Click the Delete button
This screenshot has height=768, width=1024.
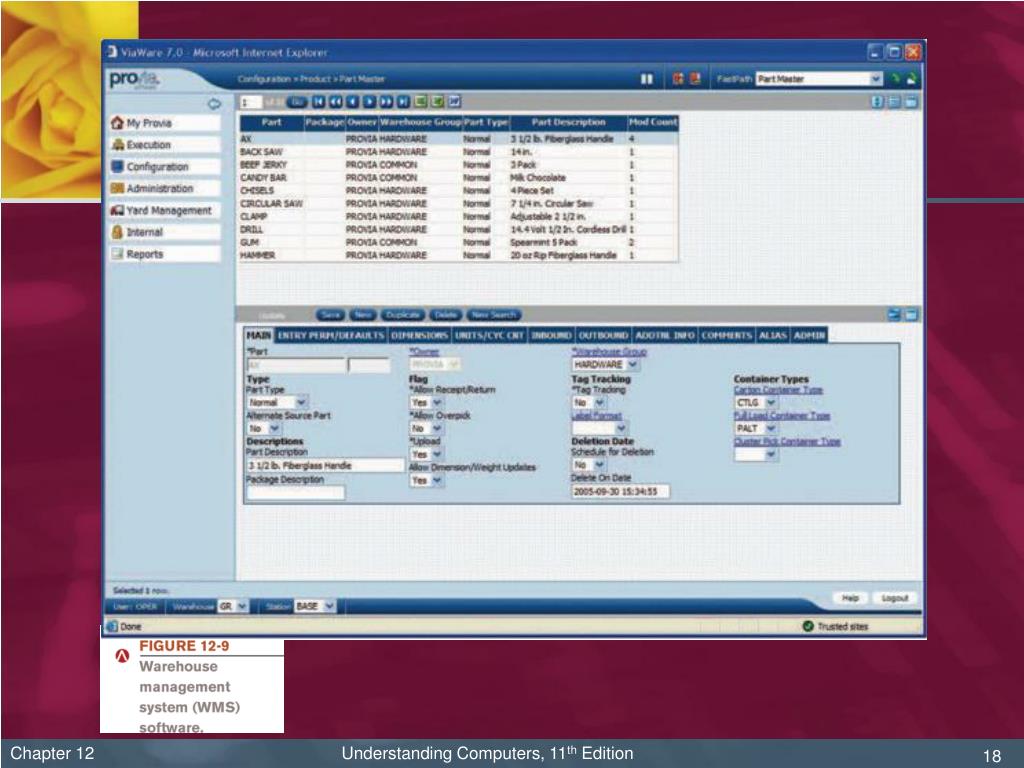click(445, 315)
